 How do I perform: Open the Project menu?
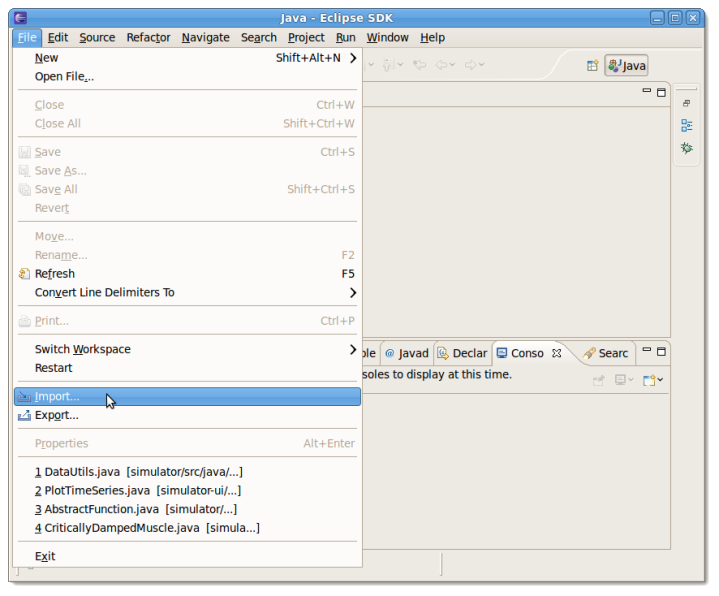tap(306, 38)
